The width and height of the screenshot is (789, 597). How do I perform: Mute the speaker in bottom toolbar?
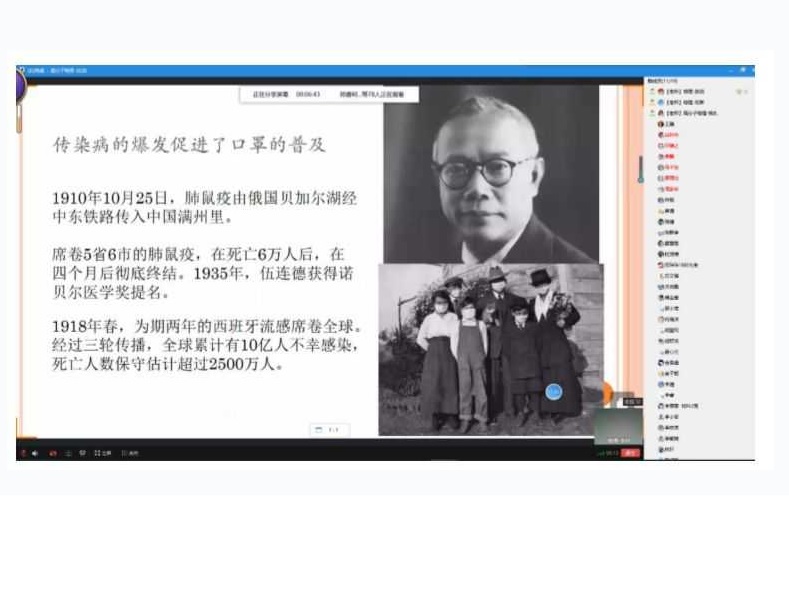click(x=35, y=453)
